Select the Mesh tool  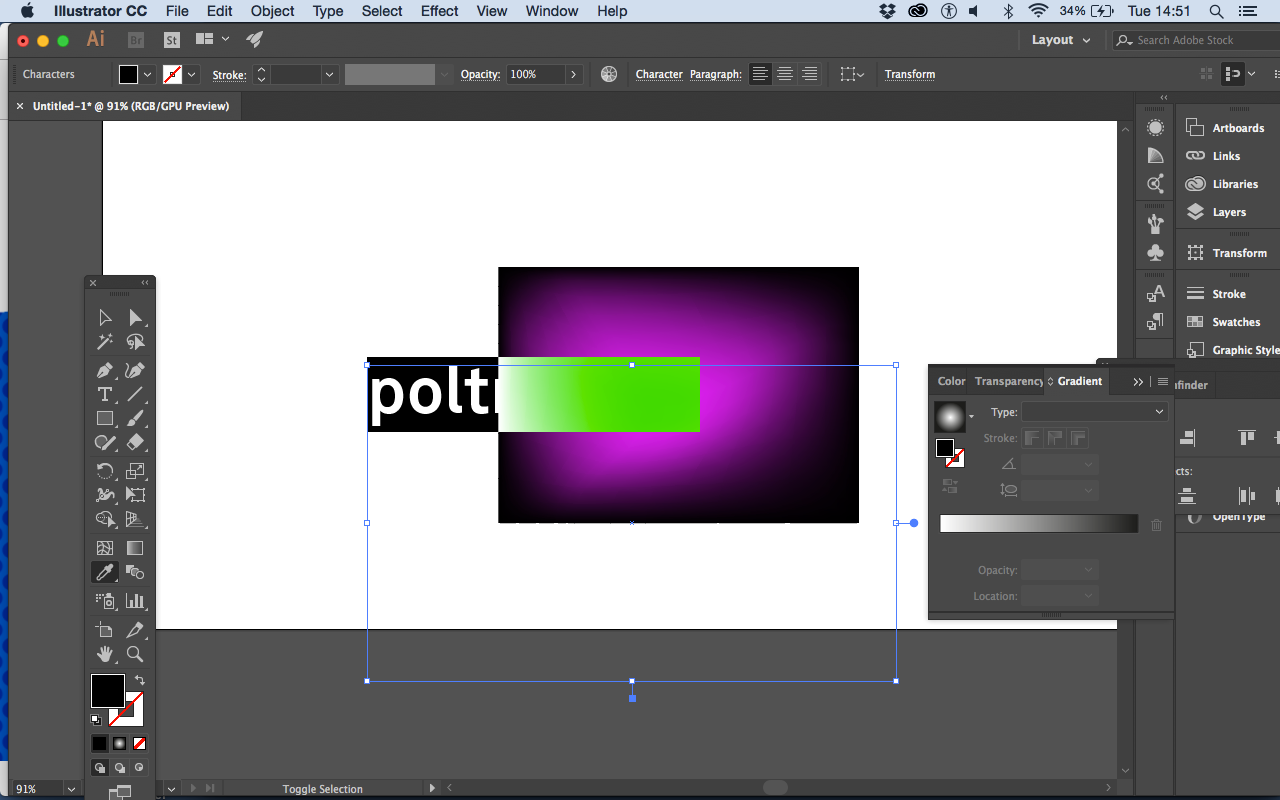[x=105, y=548]
